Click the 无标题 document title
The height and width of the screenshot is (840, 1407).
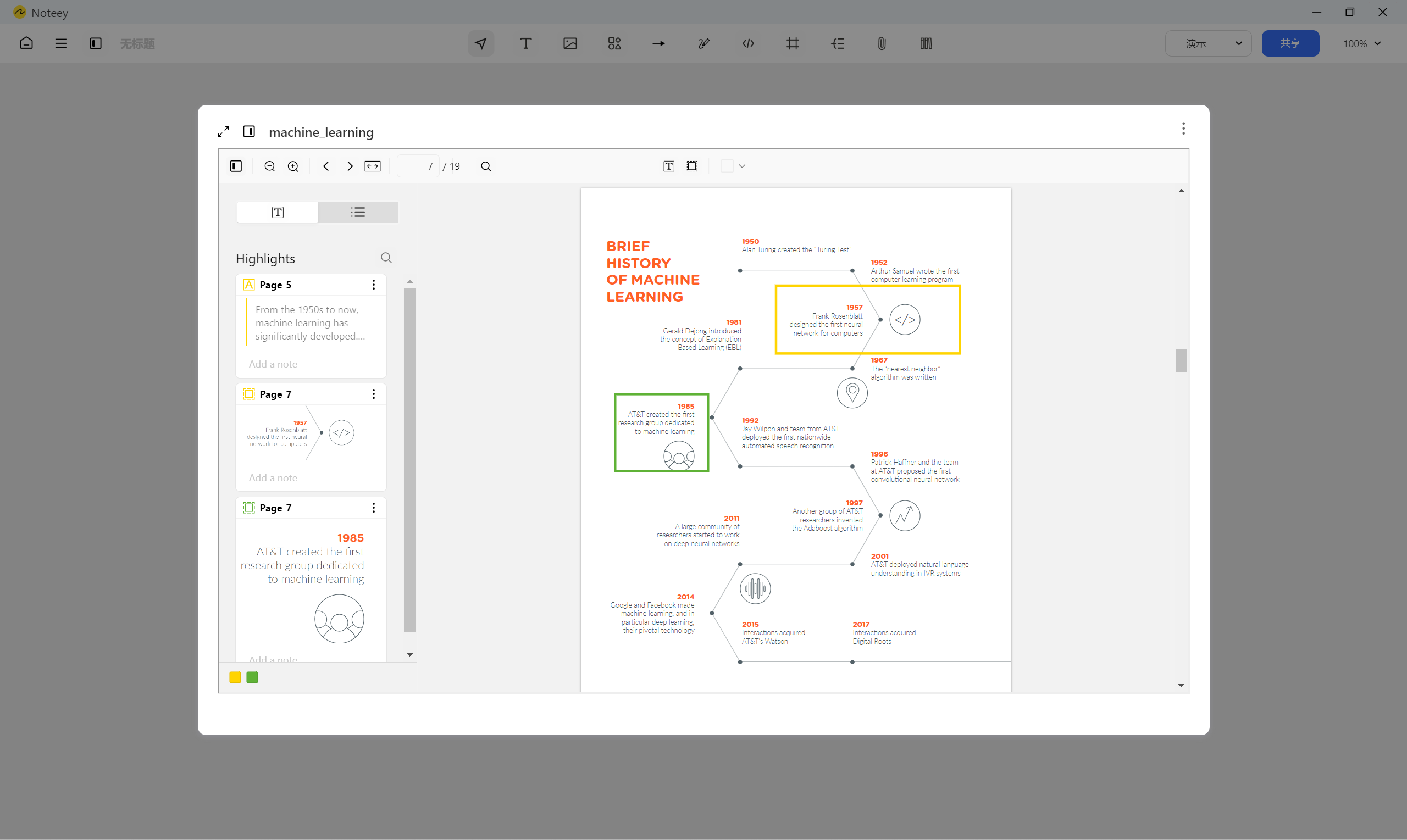coord(137,43)
